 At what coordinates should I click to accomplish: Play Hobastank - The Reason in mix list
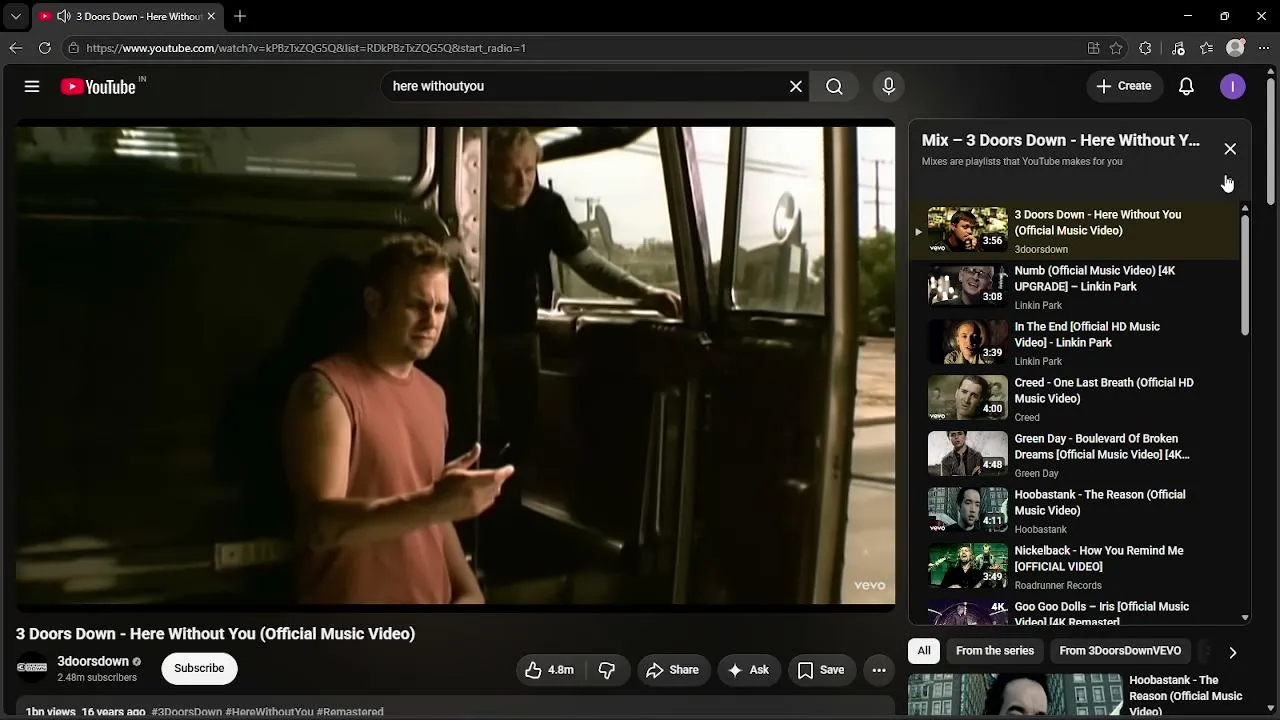pyautogui.click(x=1075, y=511)
